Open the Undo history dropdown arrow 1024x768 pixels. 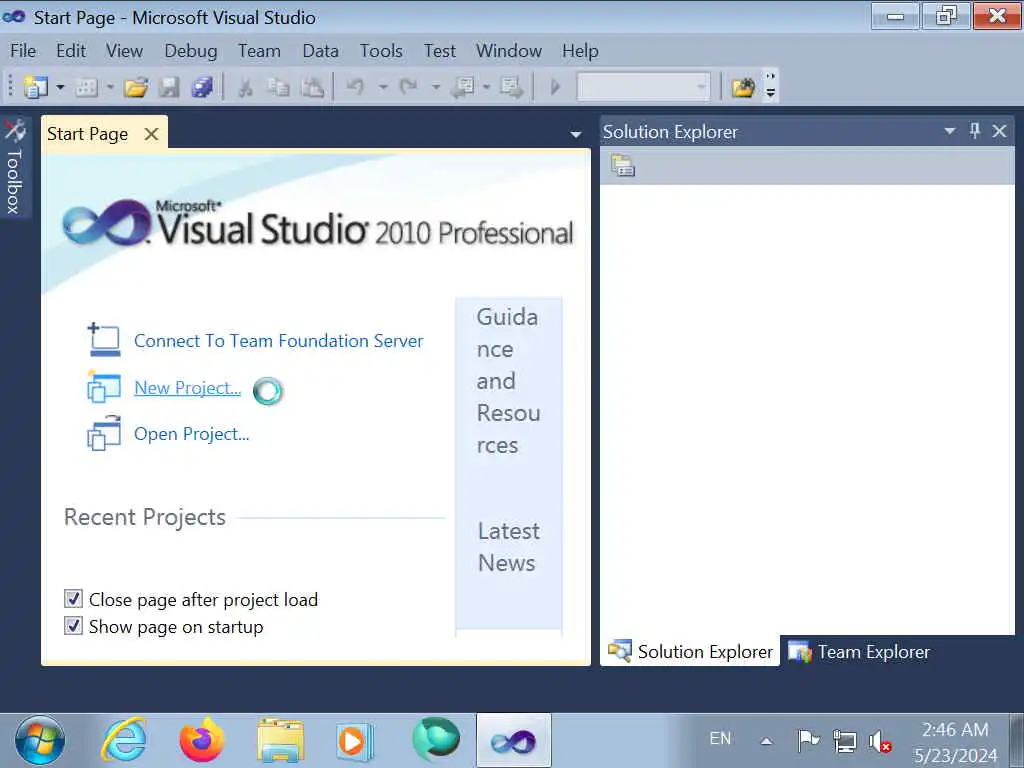coord(383,87)
